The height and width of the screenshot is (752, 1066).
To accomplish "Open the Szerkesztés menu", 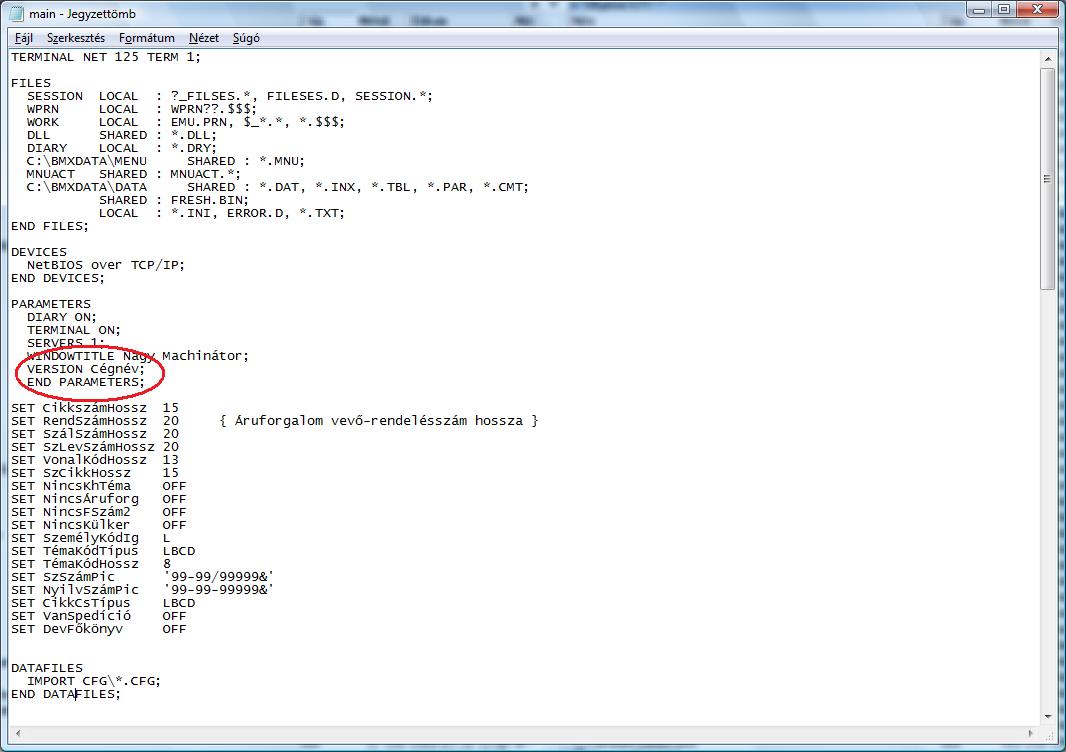I will [x=75, y=38].
